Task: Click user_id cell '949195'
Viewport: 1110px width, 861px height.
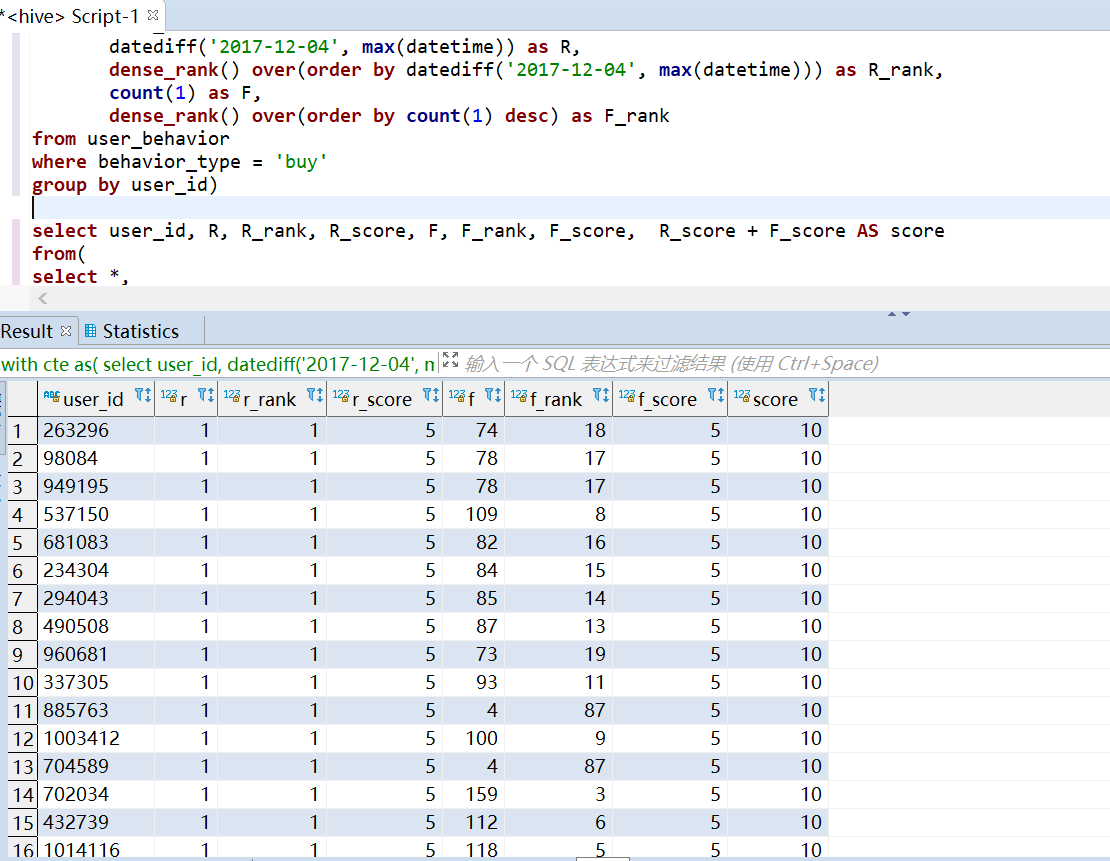Action: pos(96,486)
